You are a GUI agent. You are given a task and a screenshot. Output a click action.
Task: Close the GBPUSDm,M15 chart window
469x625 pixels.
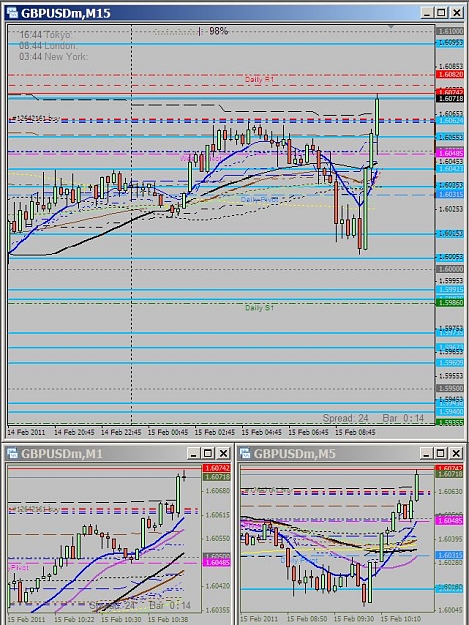456,13
